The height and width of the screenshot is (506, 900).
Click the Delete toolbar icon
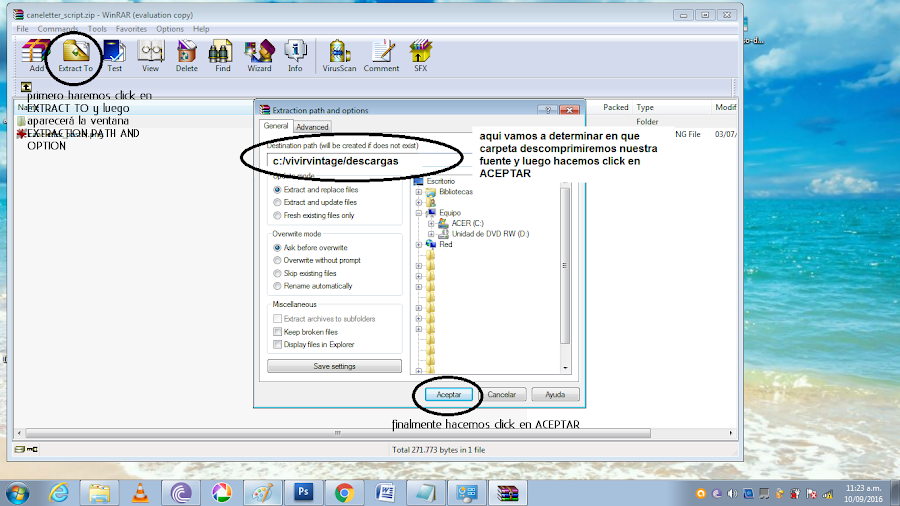coord(187,56)
